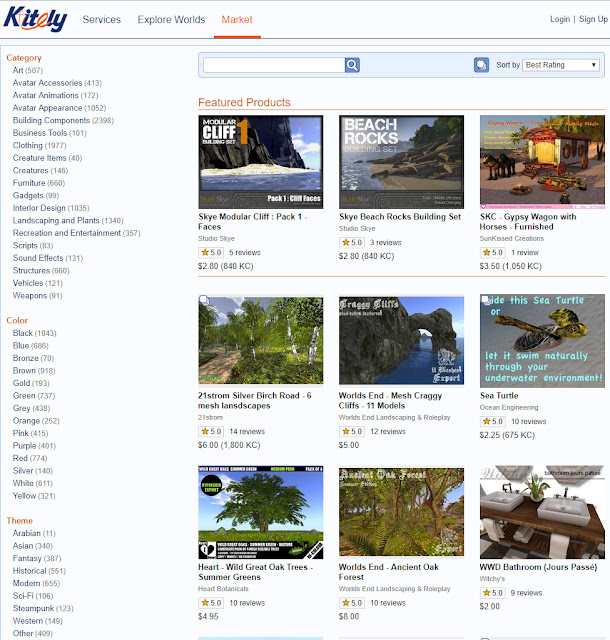
Task: Click the star rating of Sea Turtle
Action: pyautogui.click(x=492, y=421)
